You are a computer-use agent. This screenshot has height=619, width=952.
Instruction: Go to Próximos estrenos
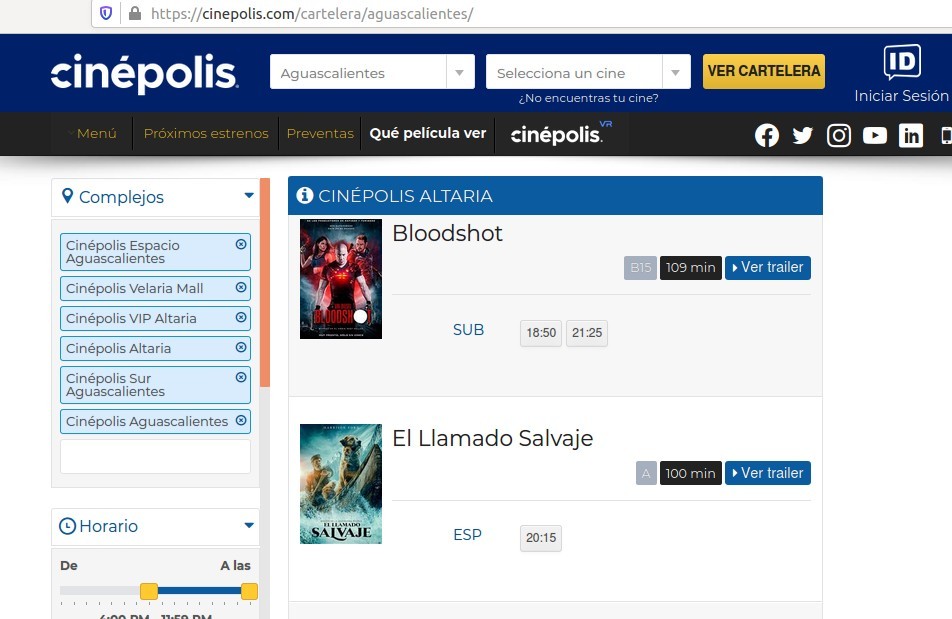pyautogui.click(x=206, y=133)
